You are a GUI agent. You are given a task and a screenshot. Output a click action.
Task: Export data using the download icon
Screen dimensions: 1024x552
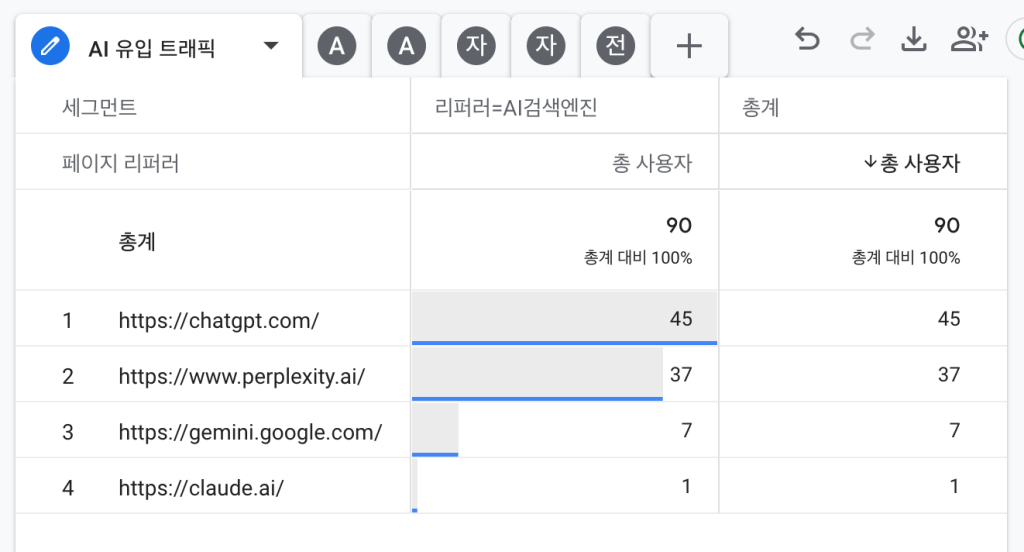point(914,40)
